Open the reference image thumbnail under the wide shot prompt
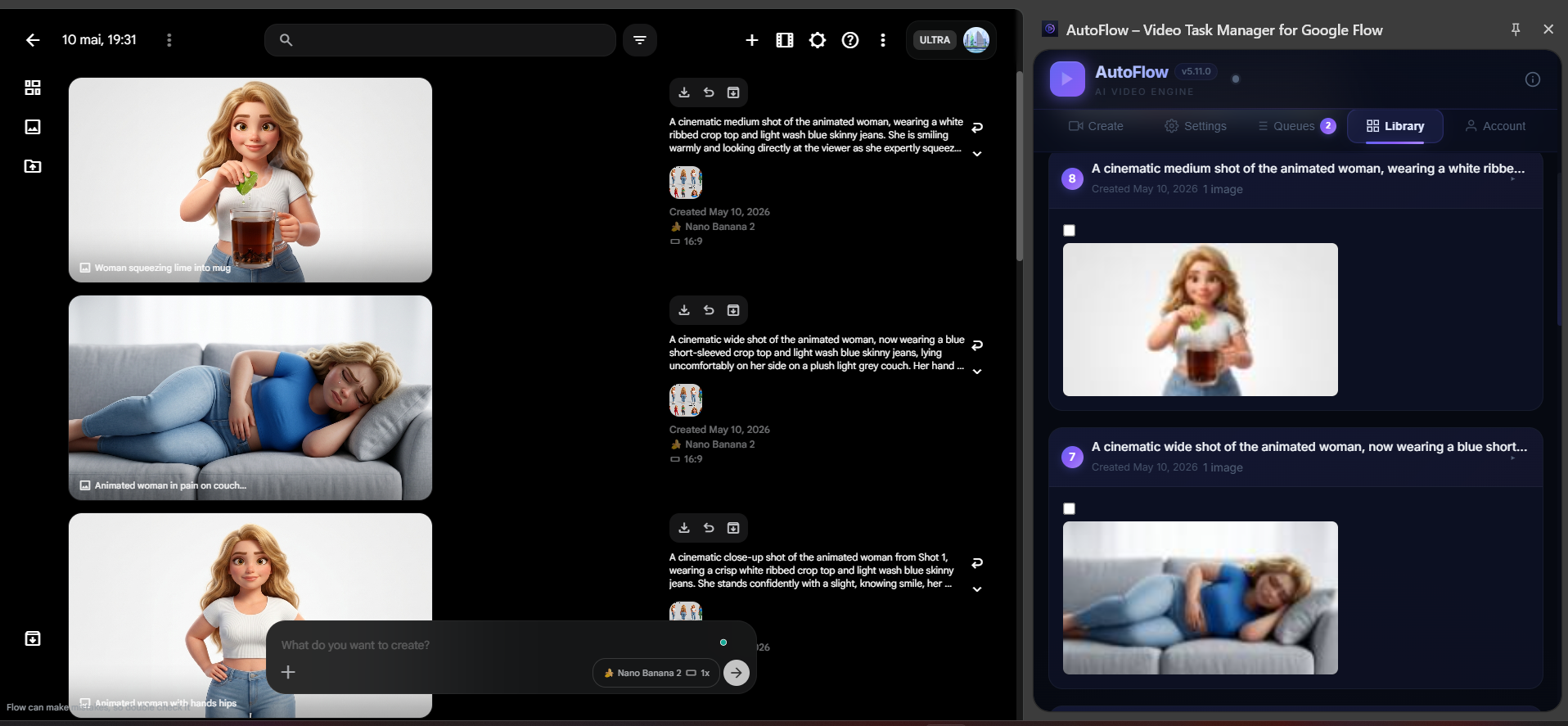Image resolution: width=1568 pixels, height=726 pixels. (x=686, y=400)
